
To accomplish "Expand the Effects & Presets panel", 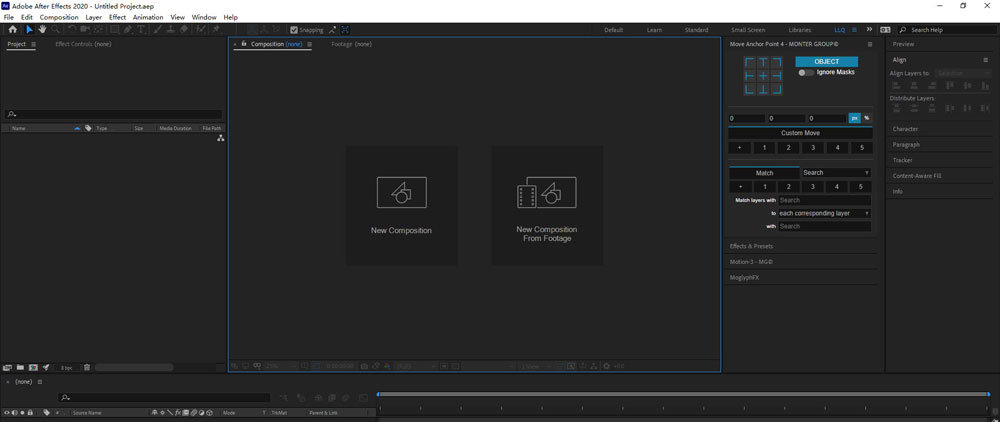I will (752, 246).
